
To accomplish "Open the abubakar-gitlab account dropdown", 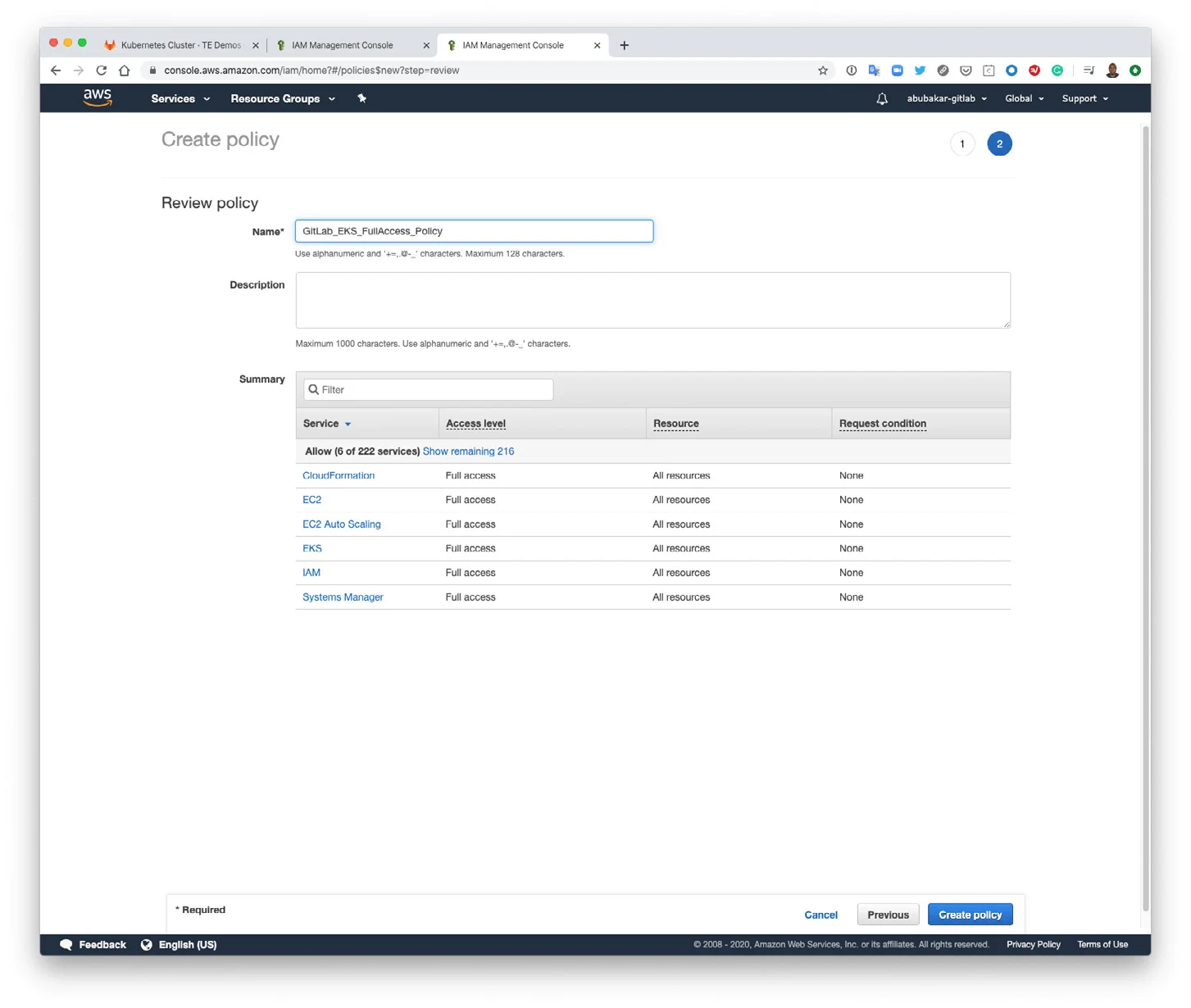I will coord(947,99).
